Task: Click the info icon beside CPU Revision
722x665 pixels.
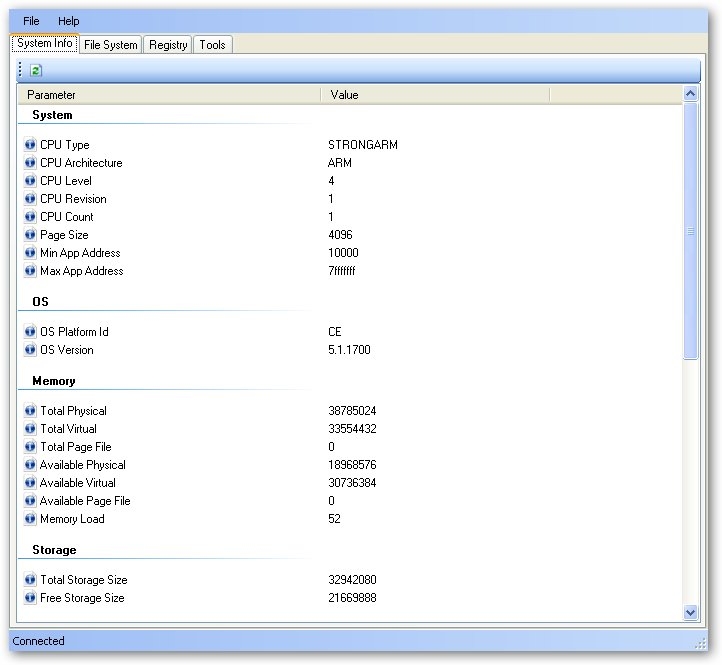Action: (x=30, y=198)
